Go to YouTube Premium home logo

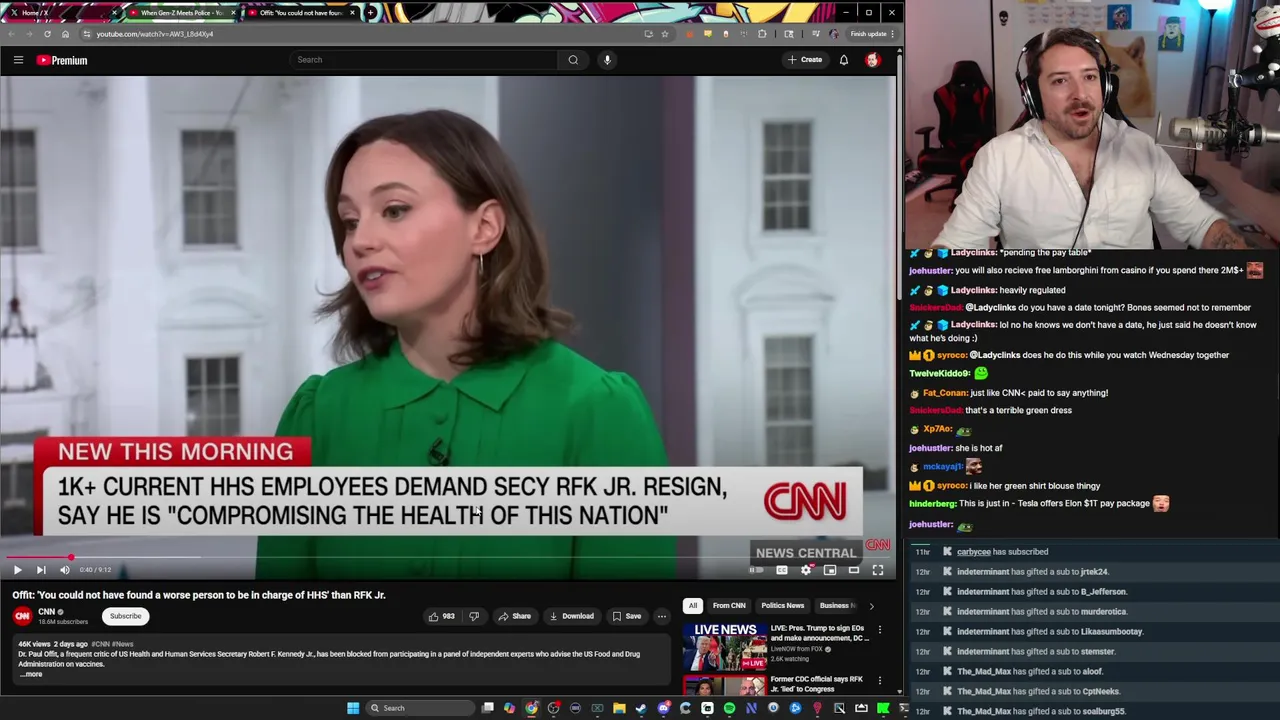[x=62, y=60]
